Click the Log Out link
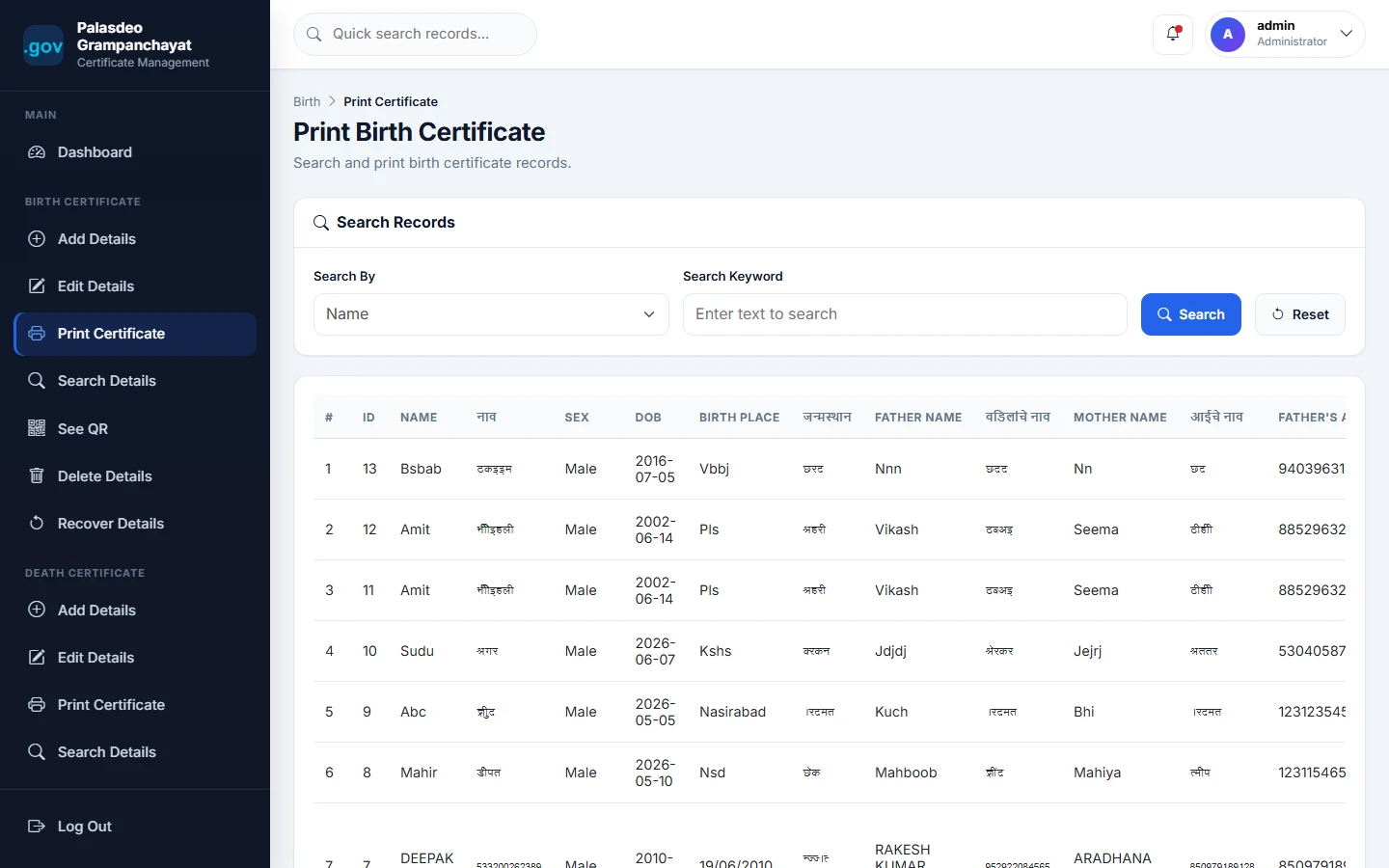Viewport: 1389px width, 868px height. click(x=135, y=827)
